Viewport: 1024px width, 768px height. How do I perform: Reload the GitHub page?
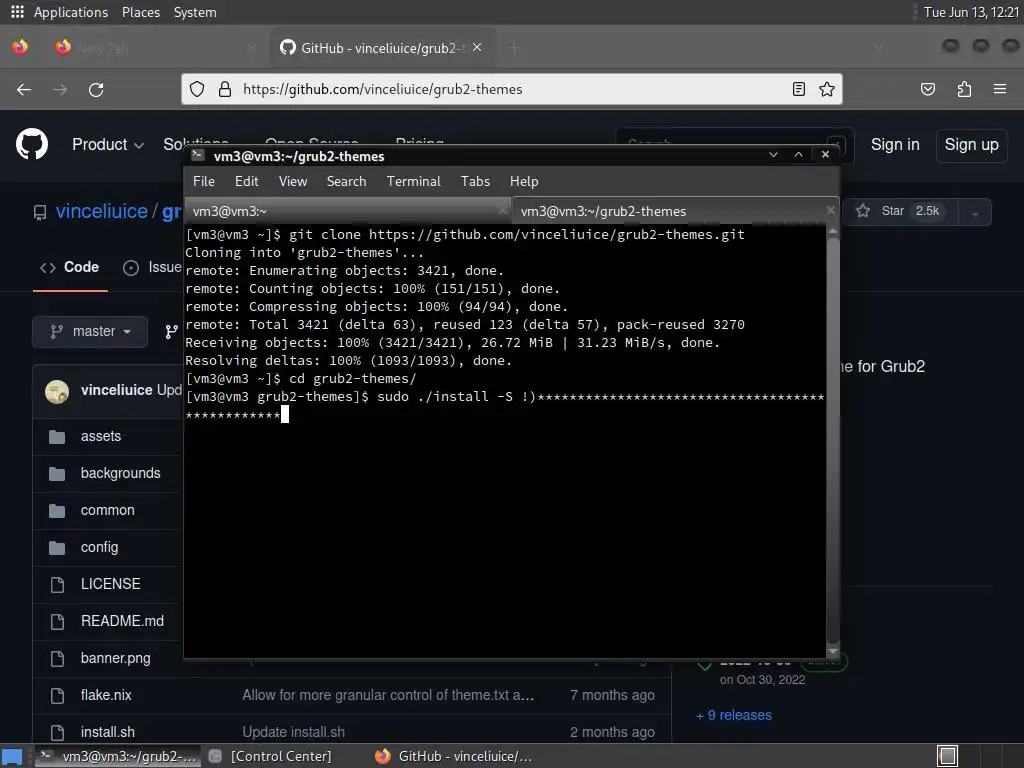[x=96, y=89]
